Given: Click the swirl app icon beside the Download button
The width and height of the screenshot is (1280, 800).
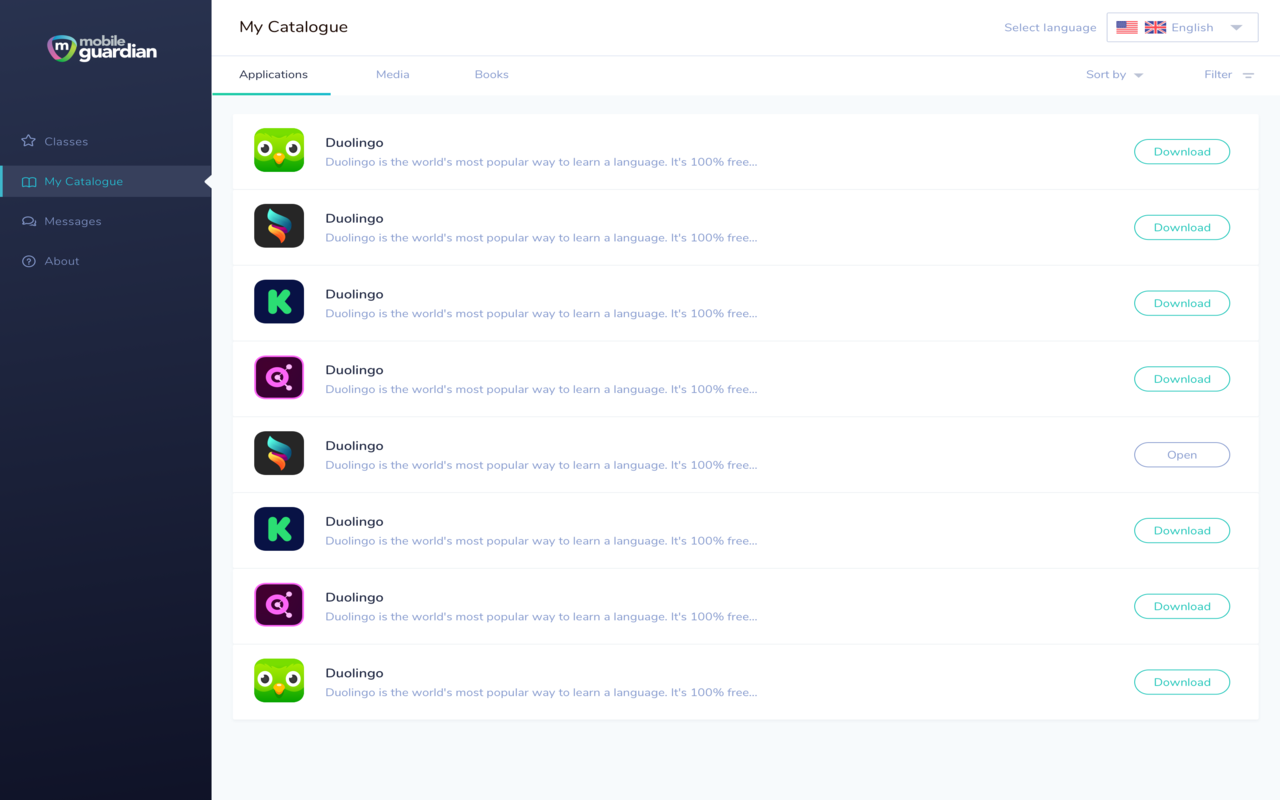Looking at the screenshot, I should click(x=279, y=227).
